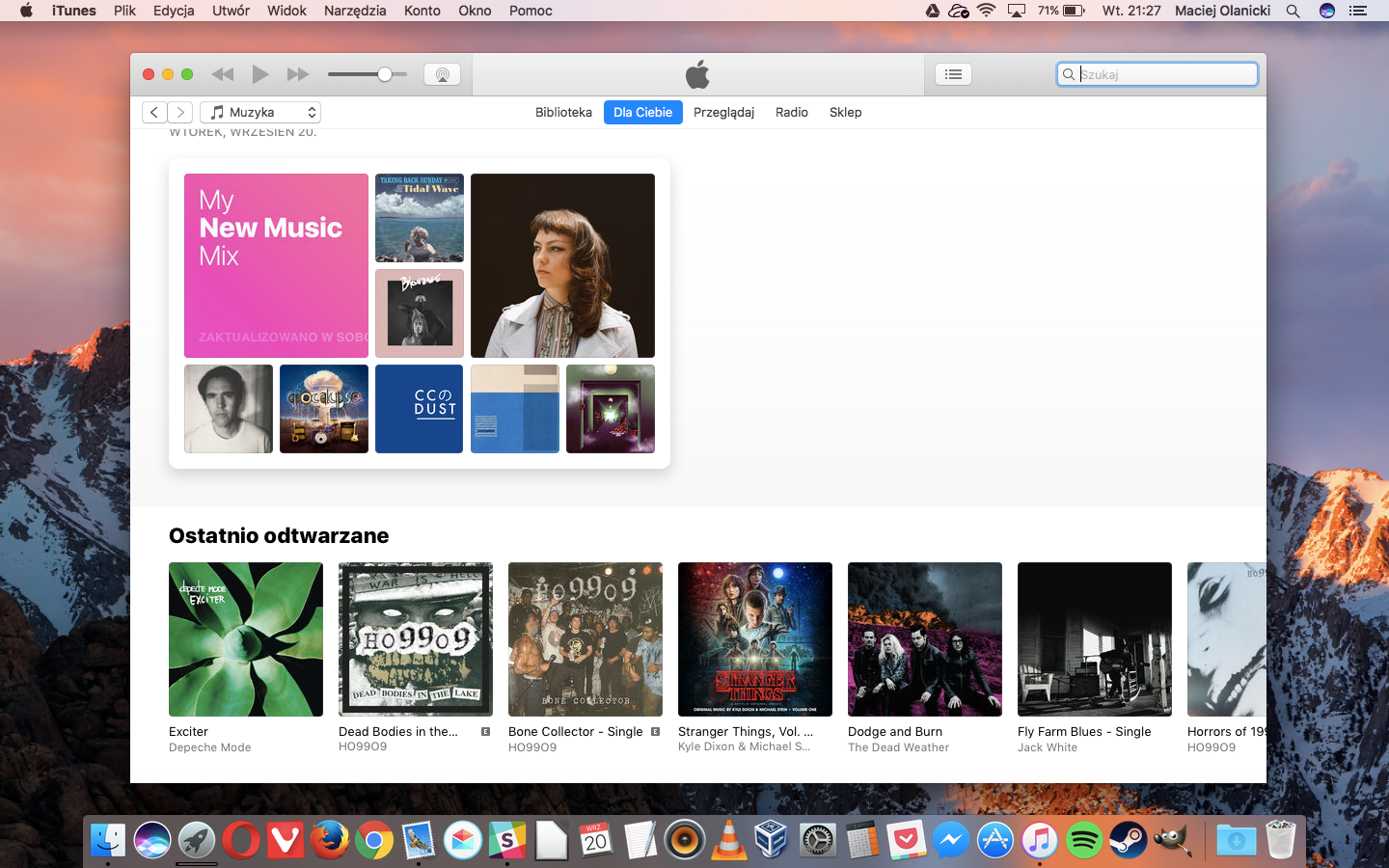Open the Trash in the Dock

pos(1281,839)
